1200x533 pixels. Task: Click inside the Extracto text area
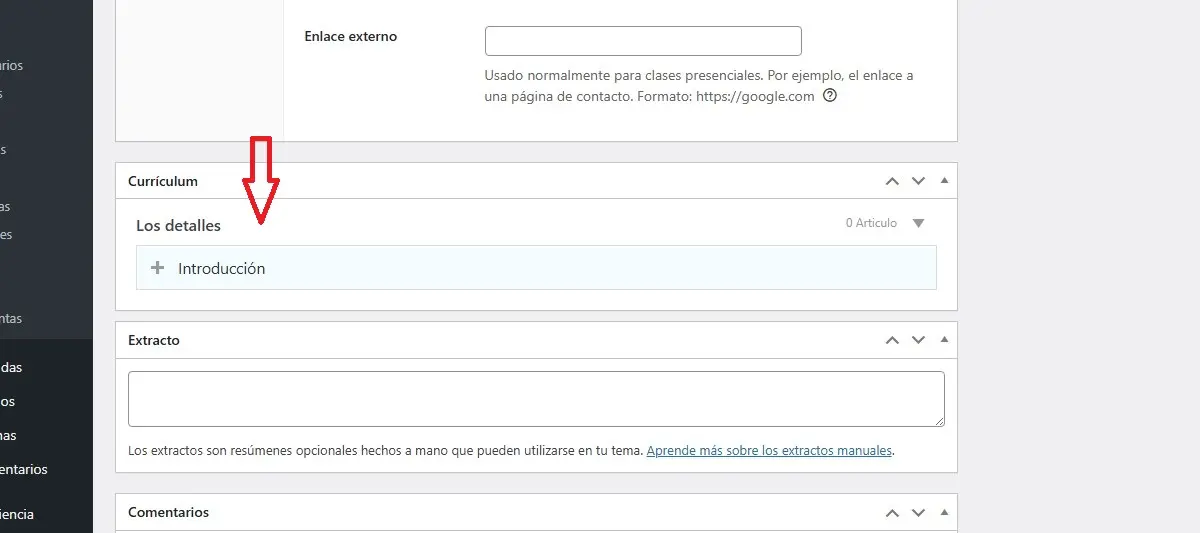pyautogui.click(x=536, y=399)
